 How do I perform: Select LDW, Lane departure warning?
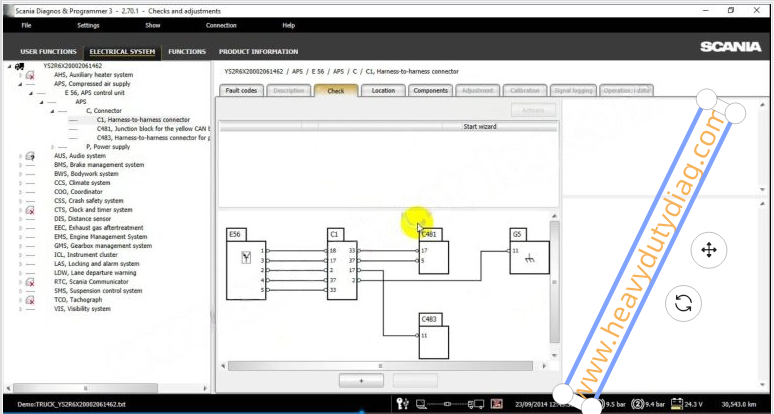click(x=95, y=273)
